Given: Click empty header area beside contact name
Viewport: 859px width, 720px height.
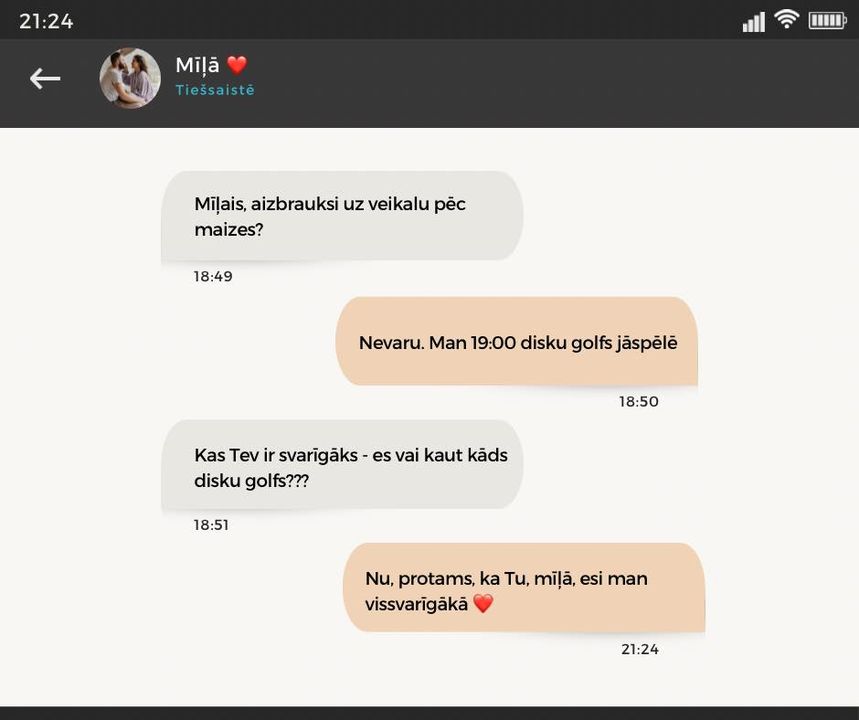Looking at the screenshot, I should click(548, 82).
